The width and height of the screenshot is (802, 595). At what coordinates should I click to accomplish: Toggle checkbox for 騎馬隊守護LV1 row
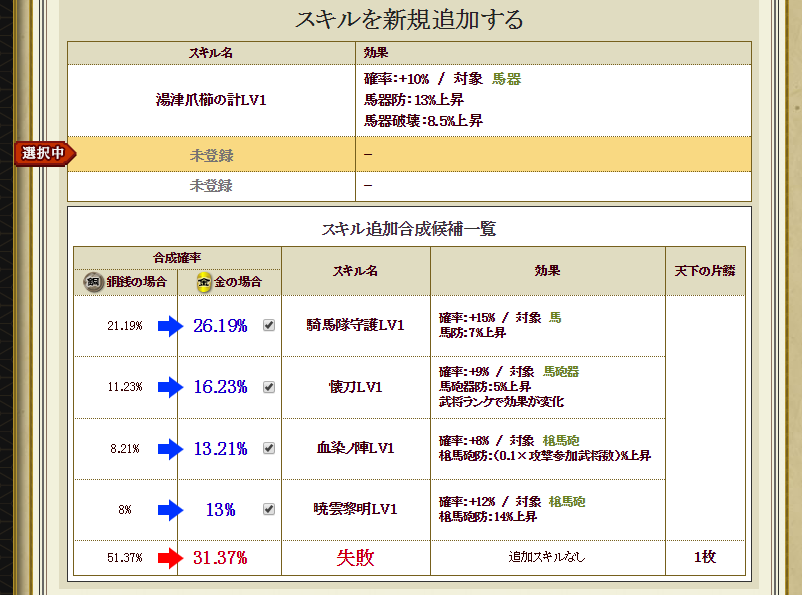pos(269,325)
